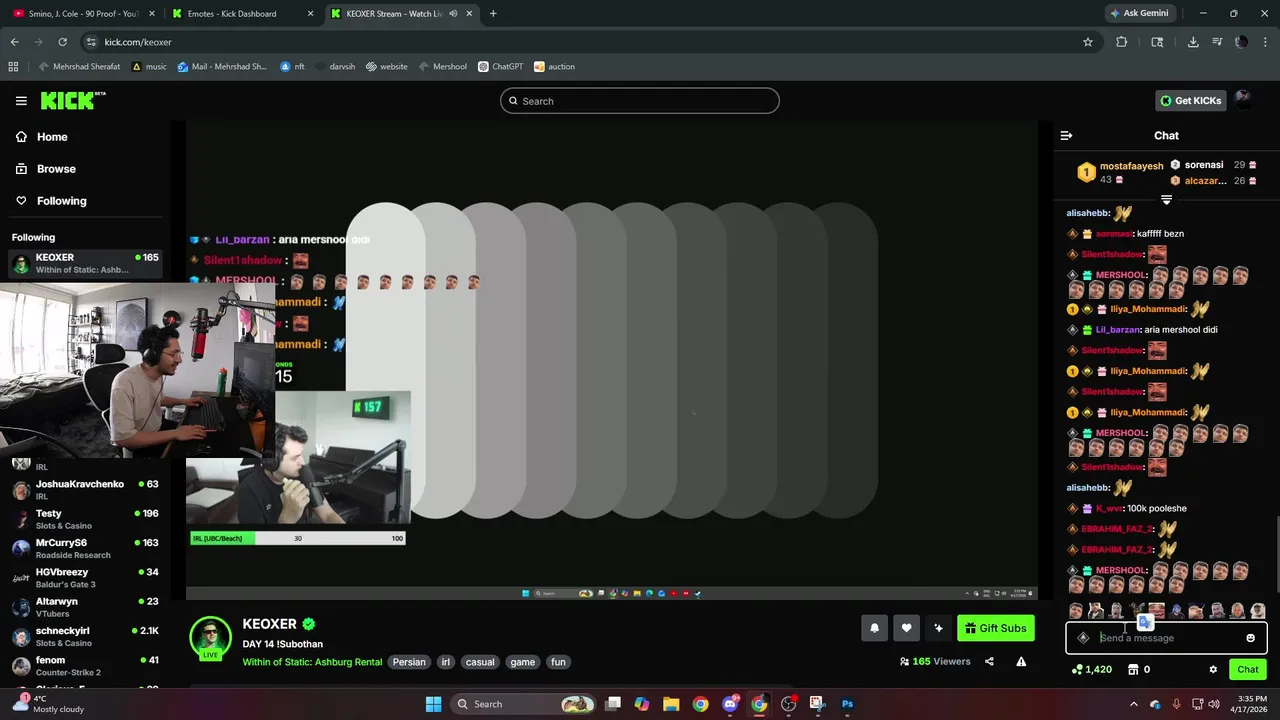Open the bookmarks apps grid icon
Image resolution: width=1280 pixels, height=720 pixels.
click(x=13, y=66)
